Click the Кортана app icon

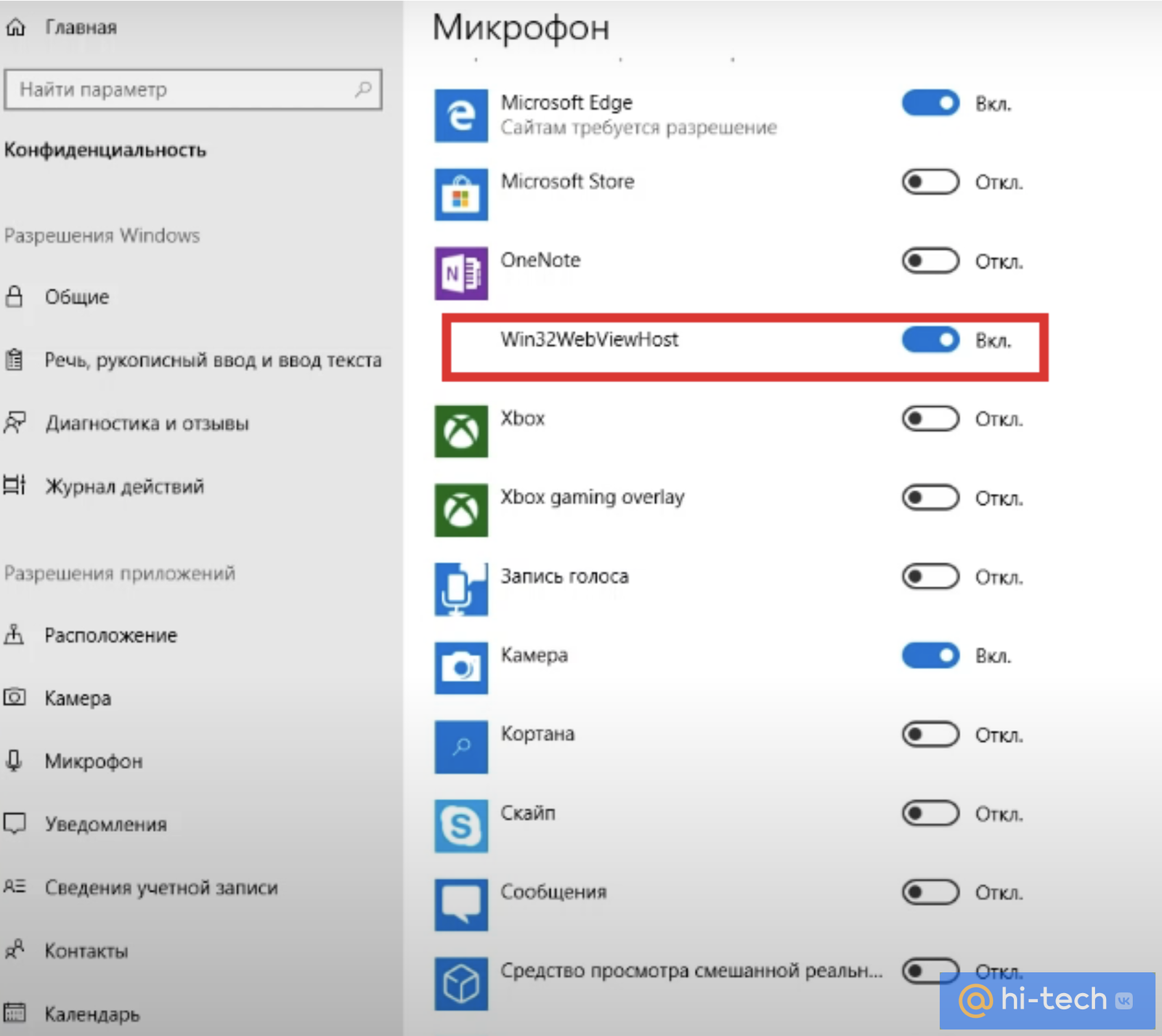pos(461,747)
